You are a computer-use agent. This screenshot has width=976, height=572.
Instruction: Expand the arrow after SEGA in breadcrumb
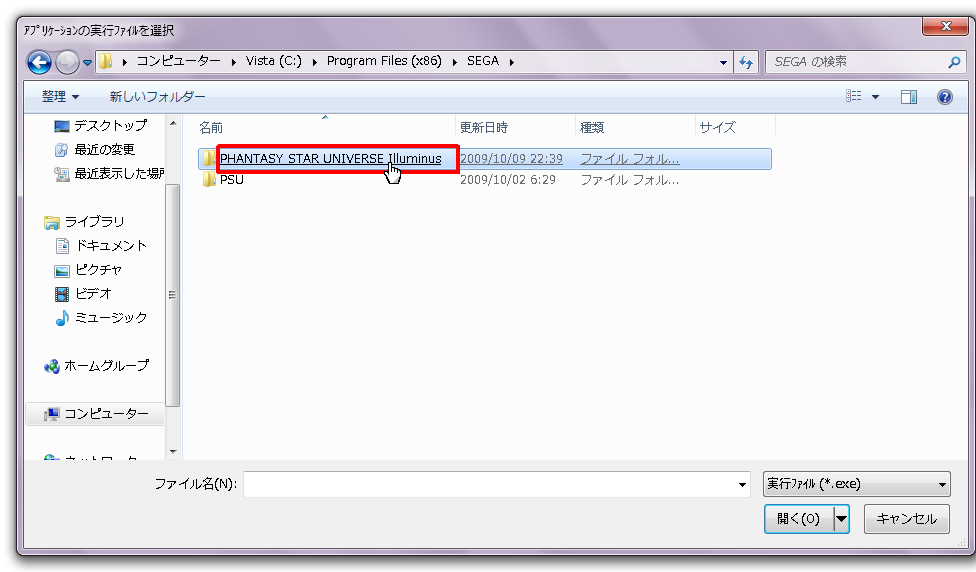[512, 62]
